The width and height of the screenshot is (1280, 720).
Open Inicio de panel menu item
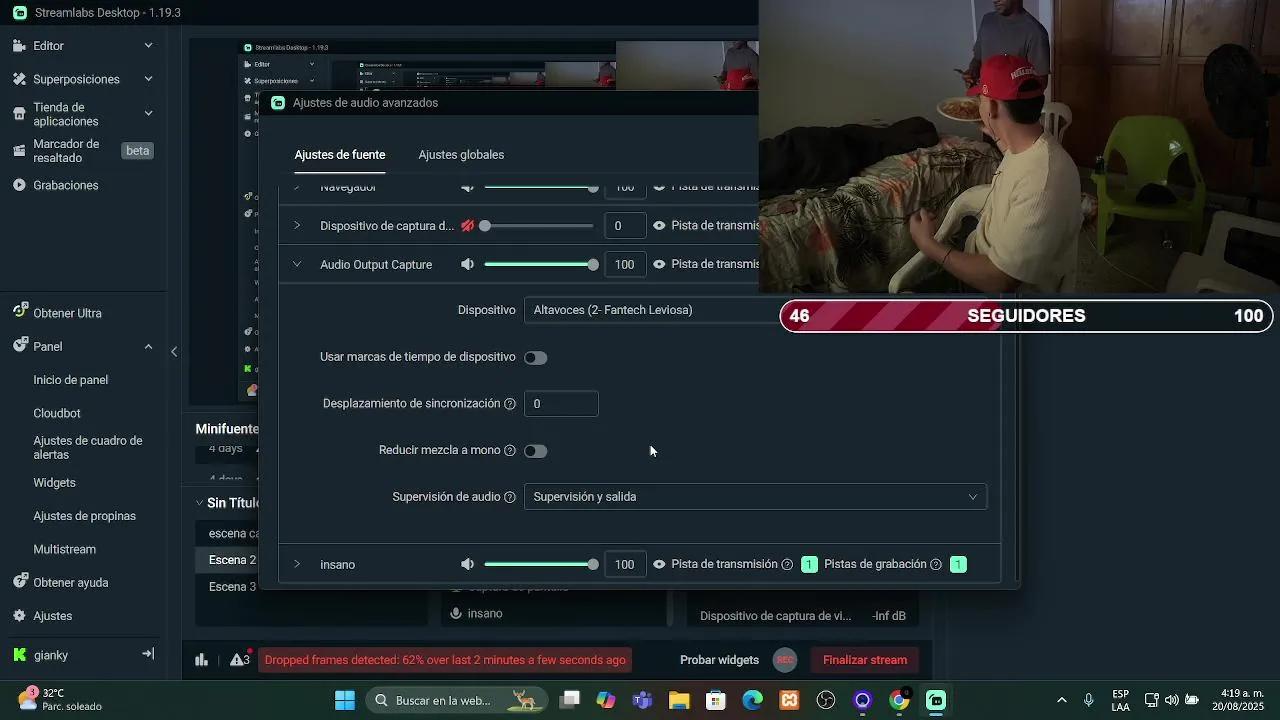pyautogui.click(x=71, y=380)
